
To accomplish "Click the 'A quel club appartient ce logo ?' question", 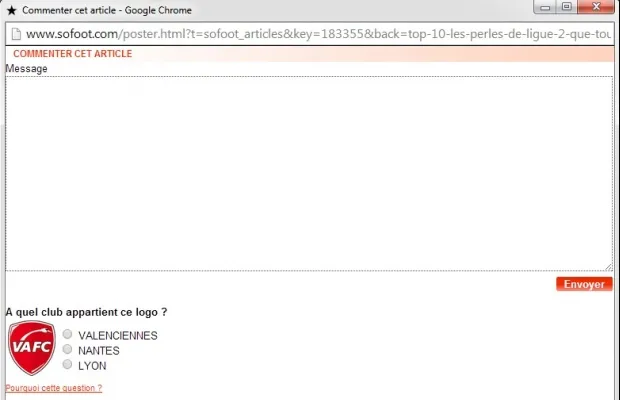I will pos(86,312).
